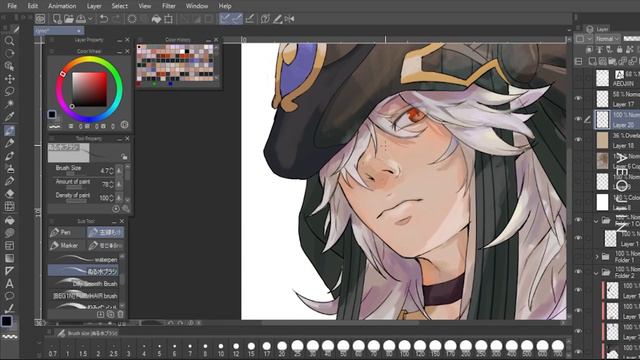The image size is (640, 360).
Task: Click the Undo arrow in command bar
Action: 104,19
